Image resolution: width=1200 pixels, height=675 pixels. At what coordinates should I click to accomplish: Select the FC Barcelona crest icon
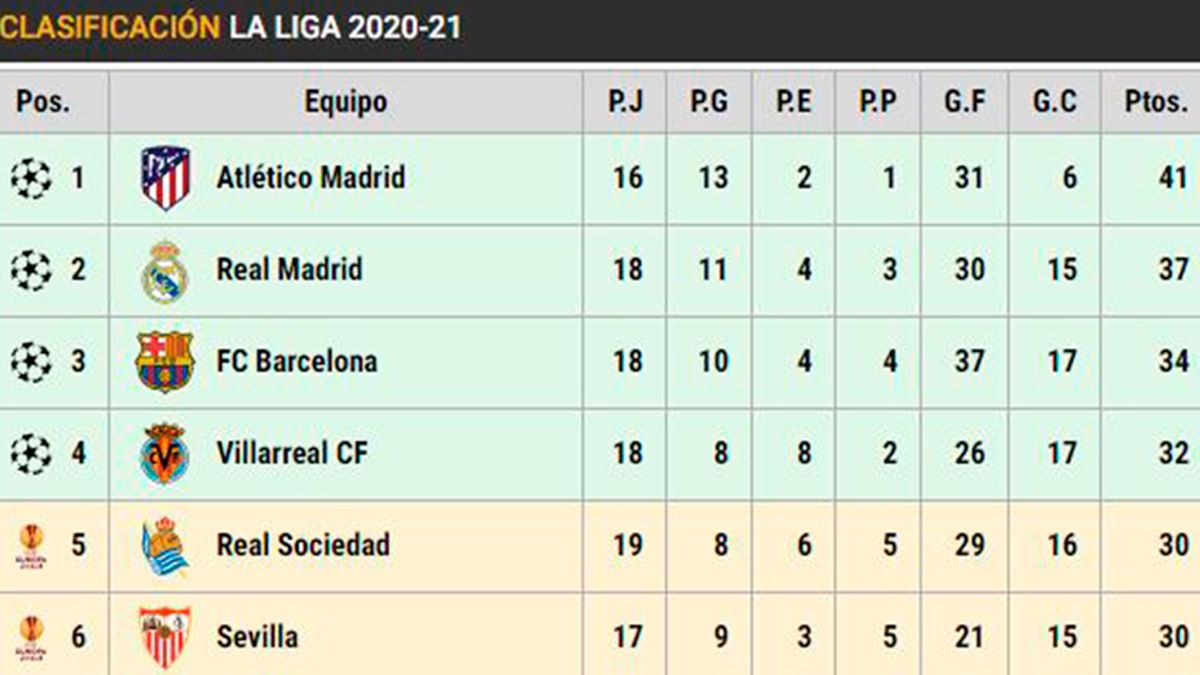[x=165, y=361]
